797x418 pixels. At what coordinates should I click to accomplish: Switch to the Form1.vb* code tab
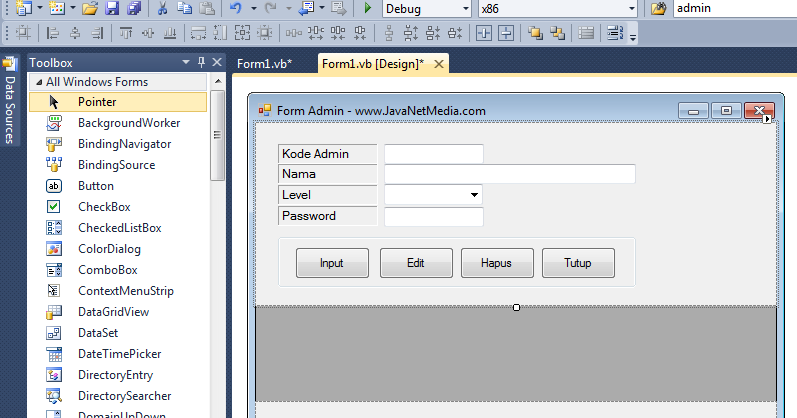pyautogui.click(x=264, y=64)
